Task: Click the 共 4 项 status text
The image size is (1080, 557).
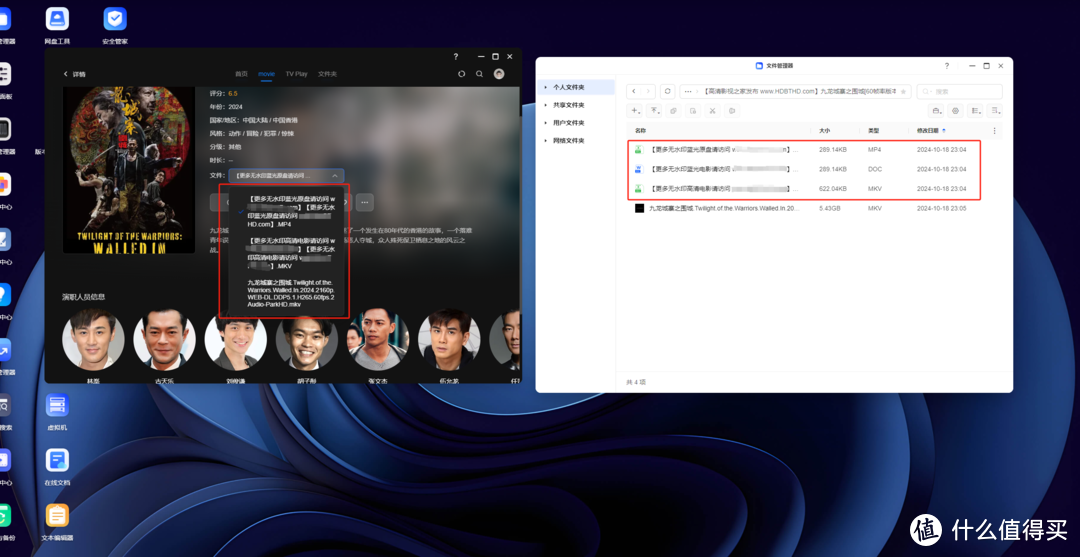Action: 636,382
